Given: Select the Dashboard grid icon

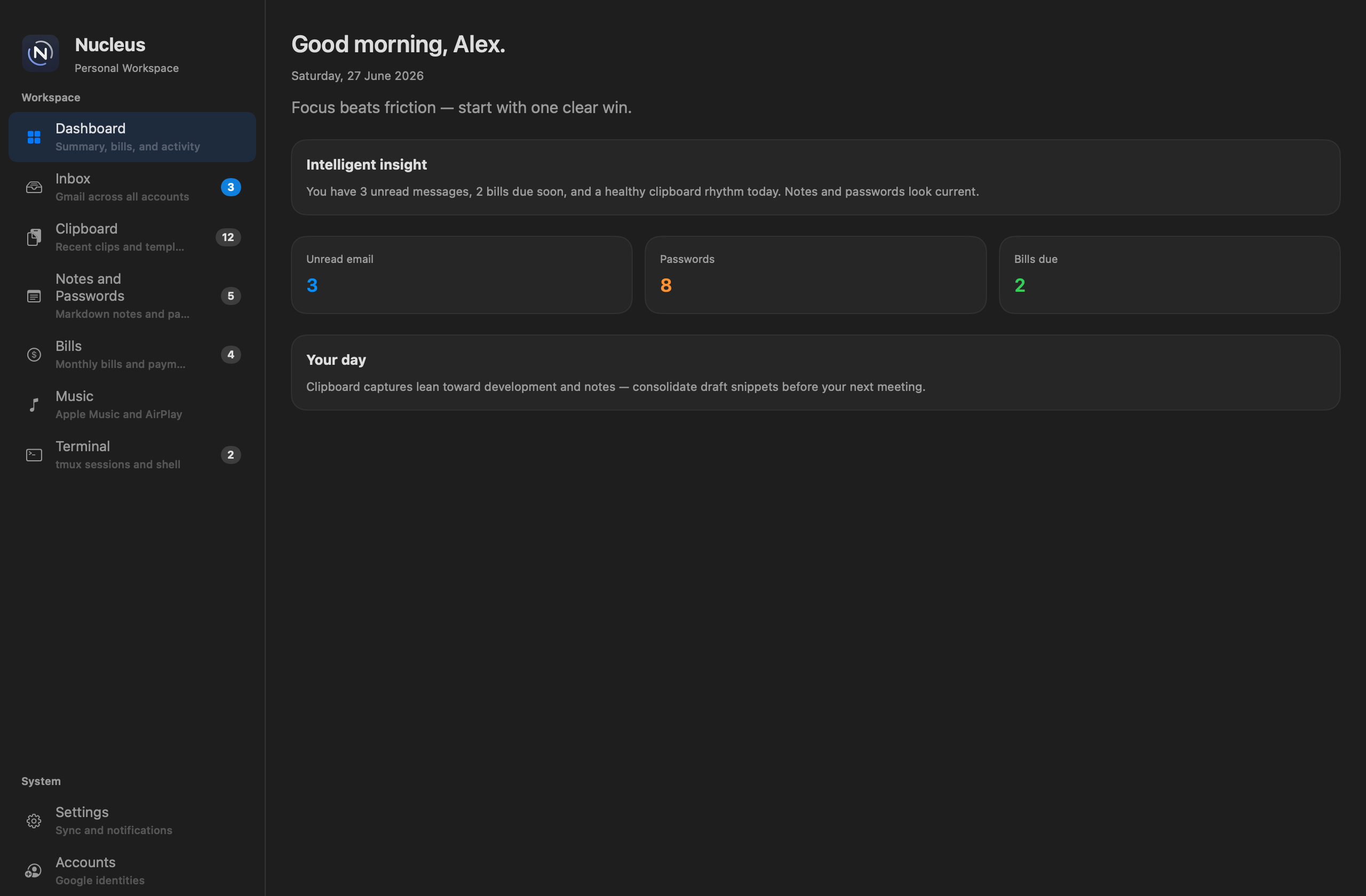Looking at the screenshot, I should pos(34,137).
